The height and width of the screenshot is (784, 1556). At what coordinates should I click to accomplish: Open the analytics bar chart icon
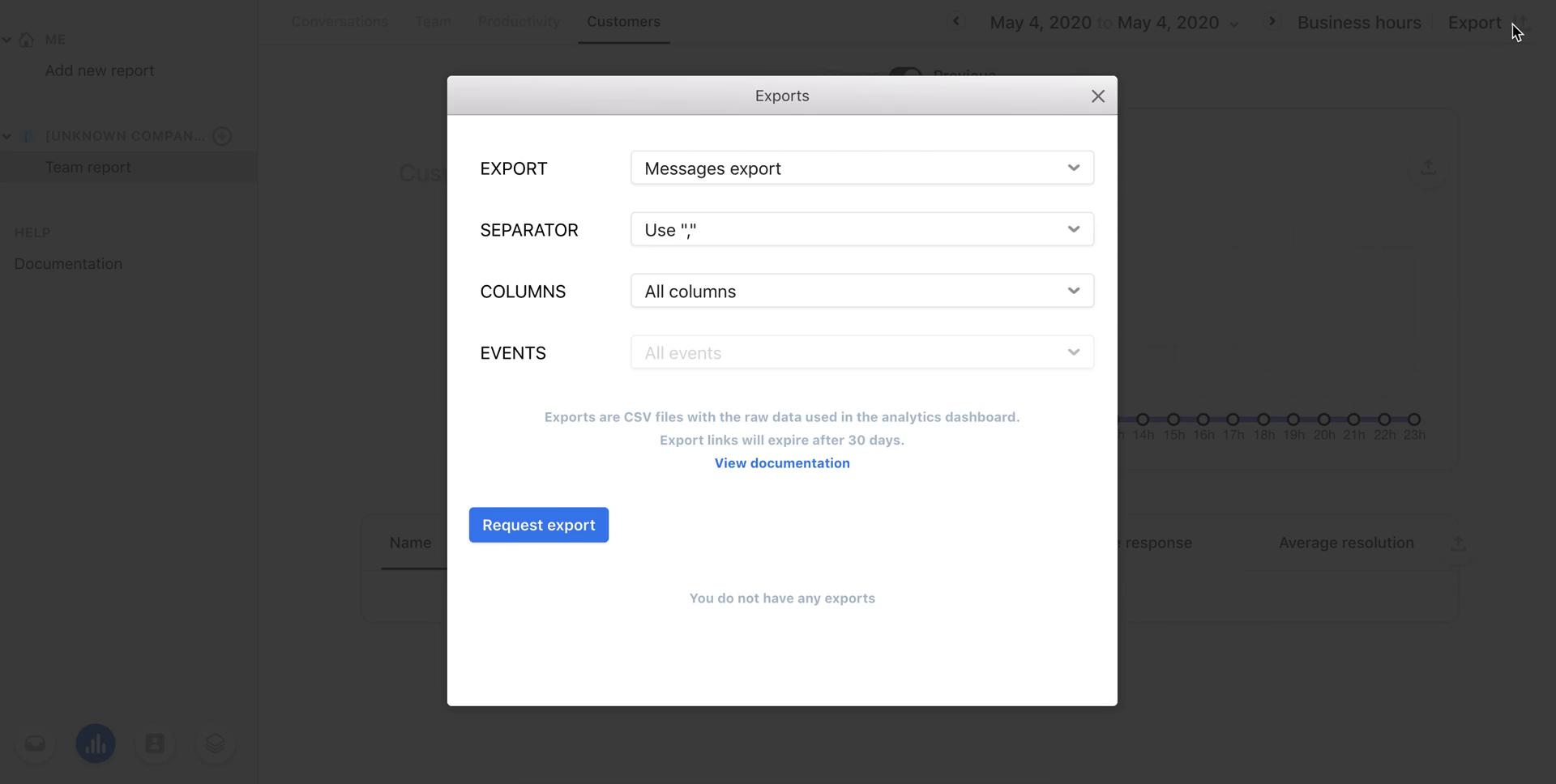(x=96, y=744)
